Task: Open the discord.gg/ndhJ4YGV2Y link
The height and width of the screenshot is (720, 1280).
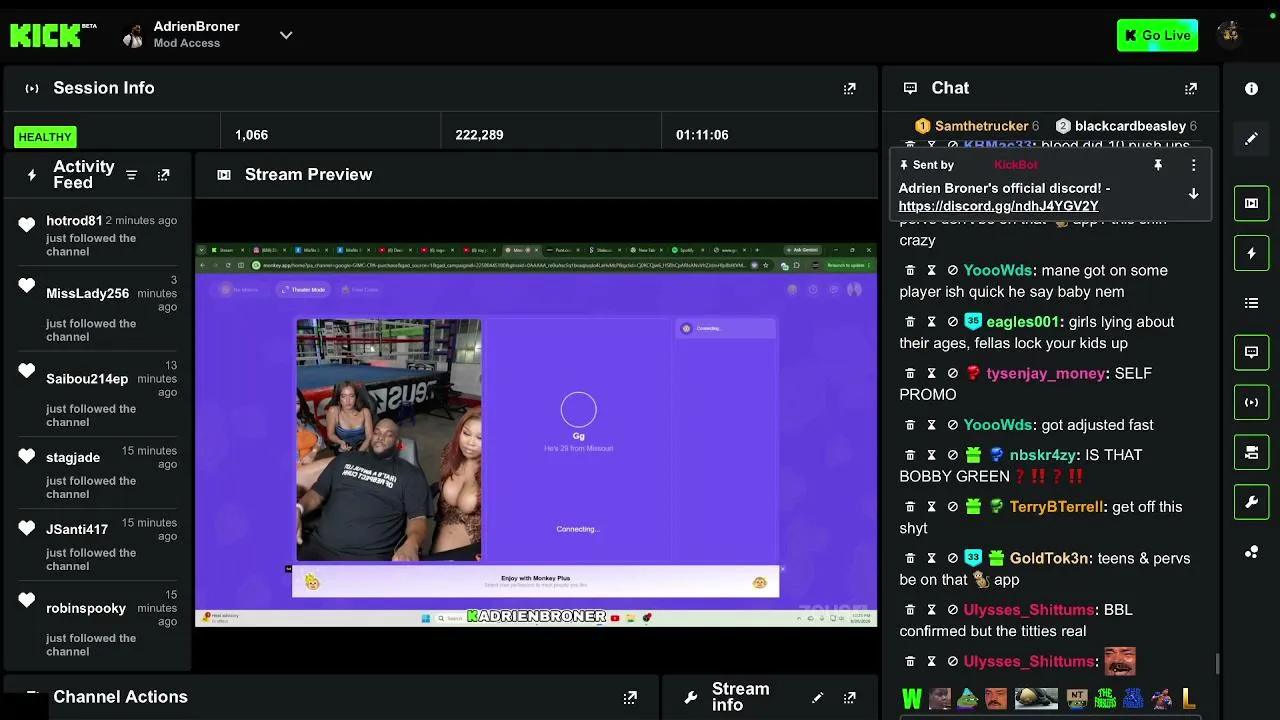Action: point(998,206)
